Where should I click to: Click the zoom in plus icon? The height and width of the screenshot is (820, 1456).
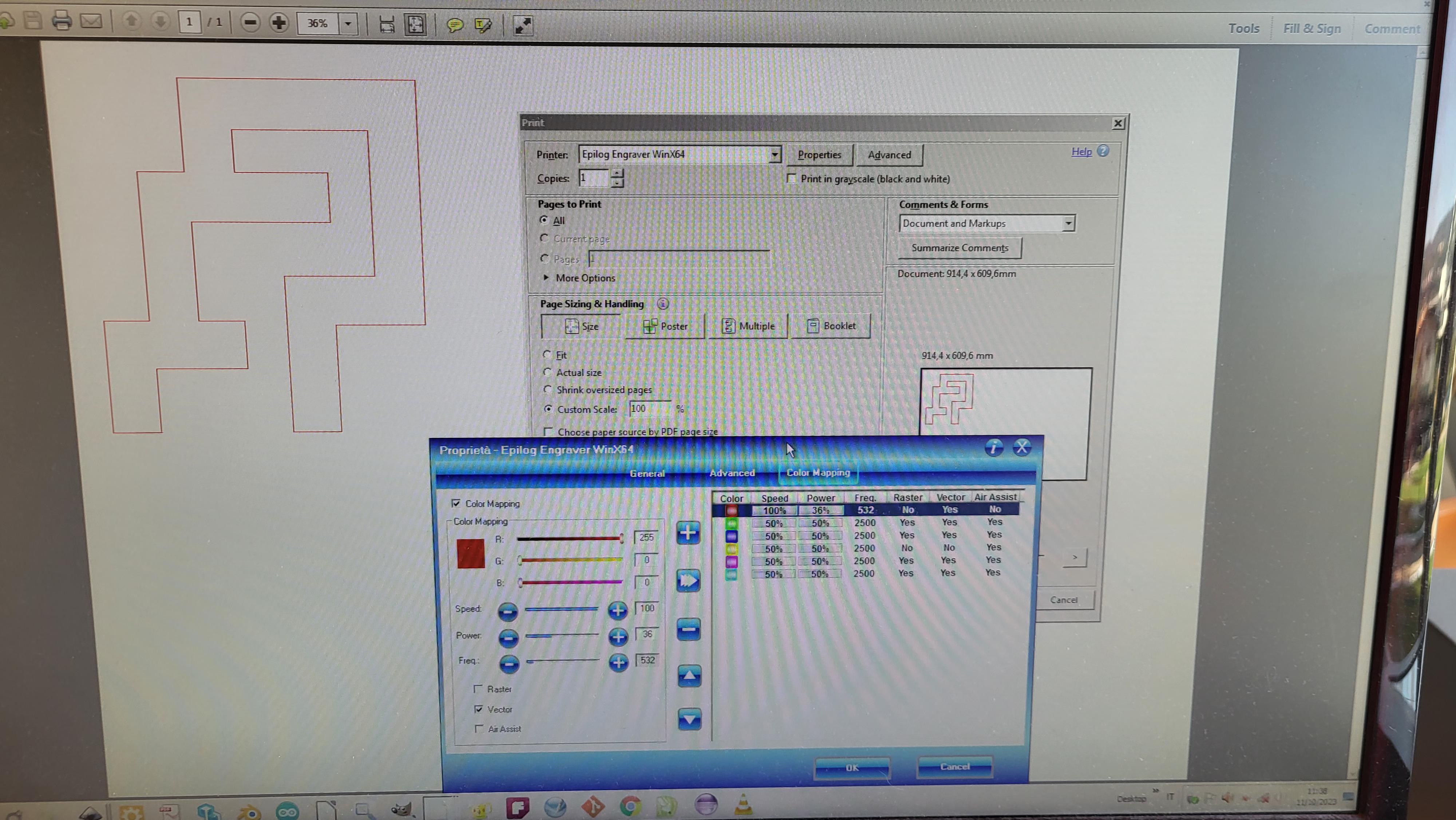(279, 23)
